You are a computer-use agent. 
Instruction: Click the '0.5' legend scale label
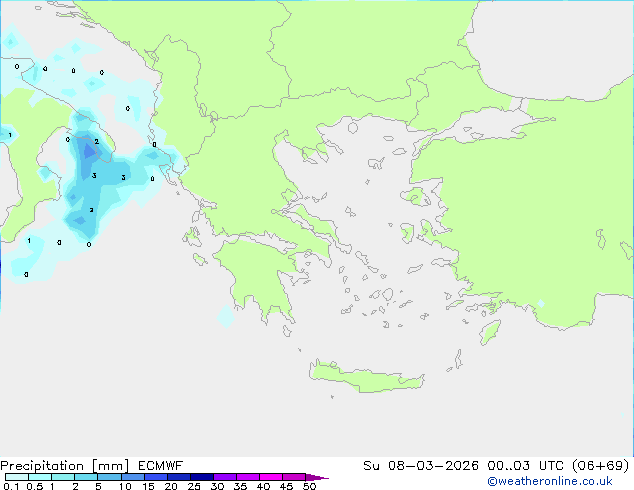tap(34, 486)
